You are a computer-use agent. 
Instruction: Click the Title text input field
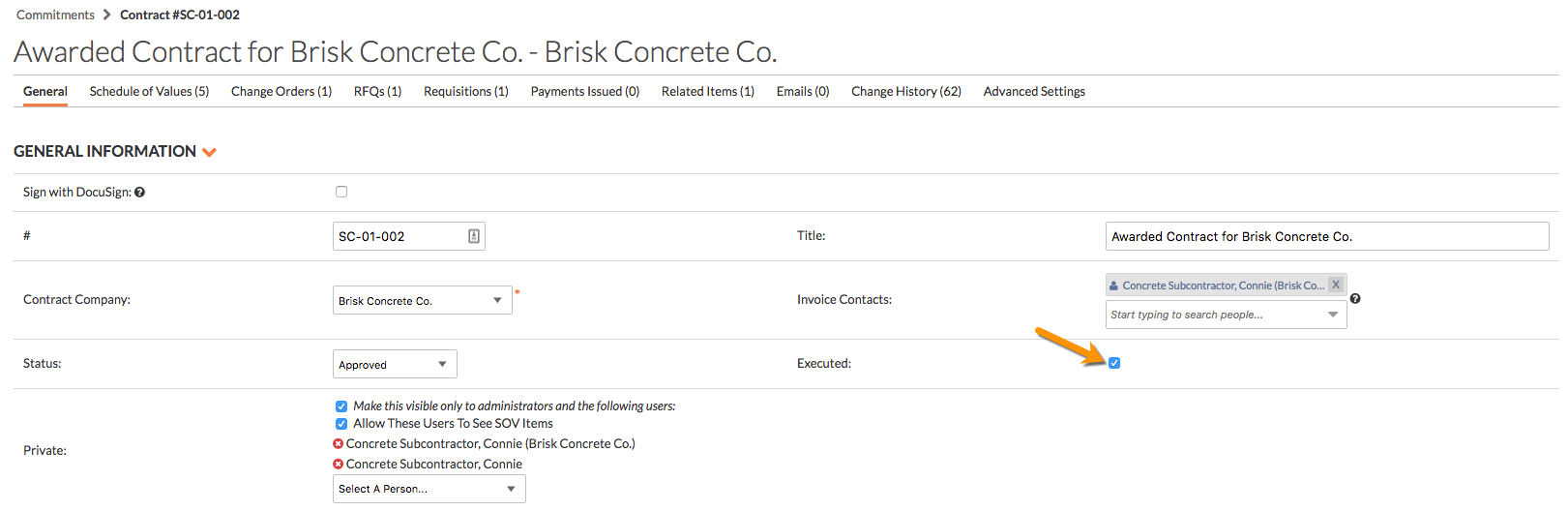pos(1326,236)
